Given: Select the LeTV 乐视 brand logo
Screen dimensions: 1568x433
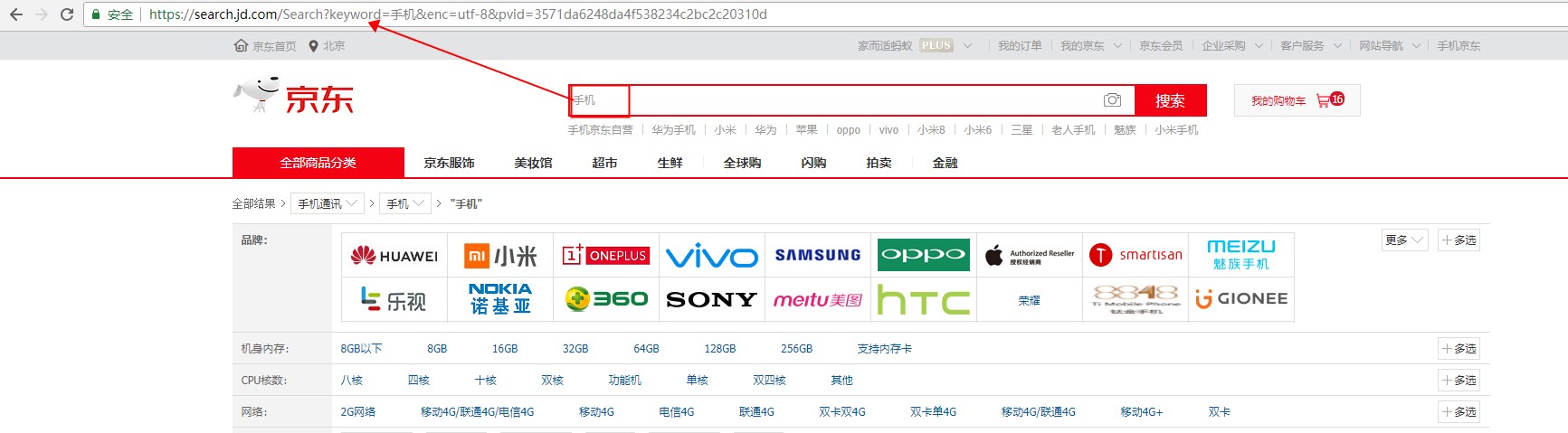Looking at the screenshot, I should click(x=394, y=299).
